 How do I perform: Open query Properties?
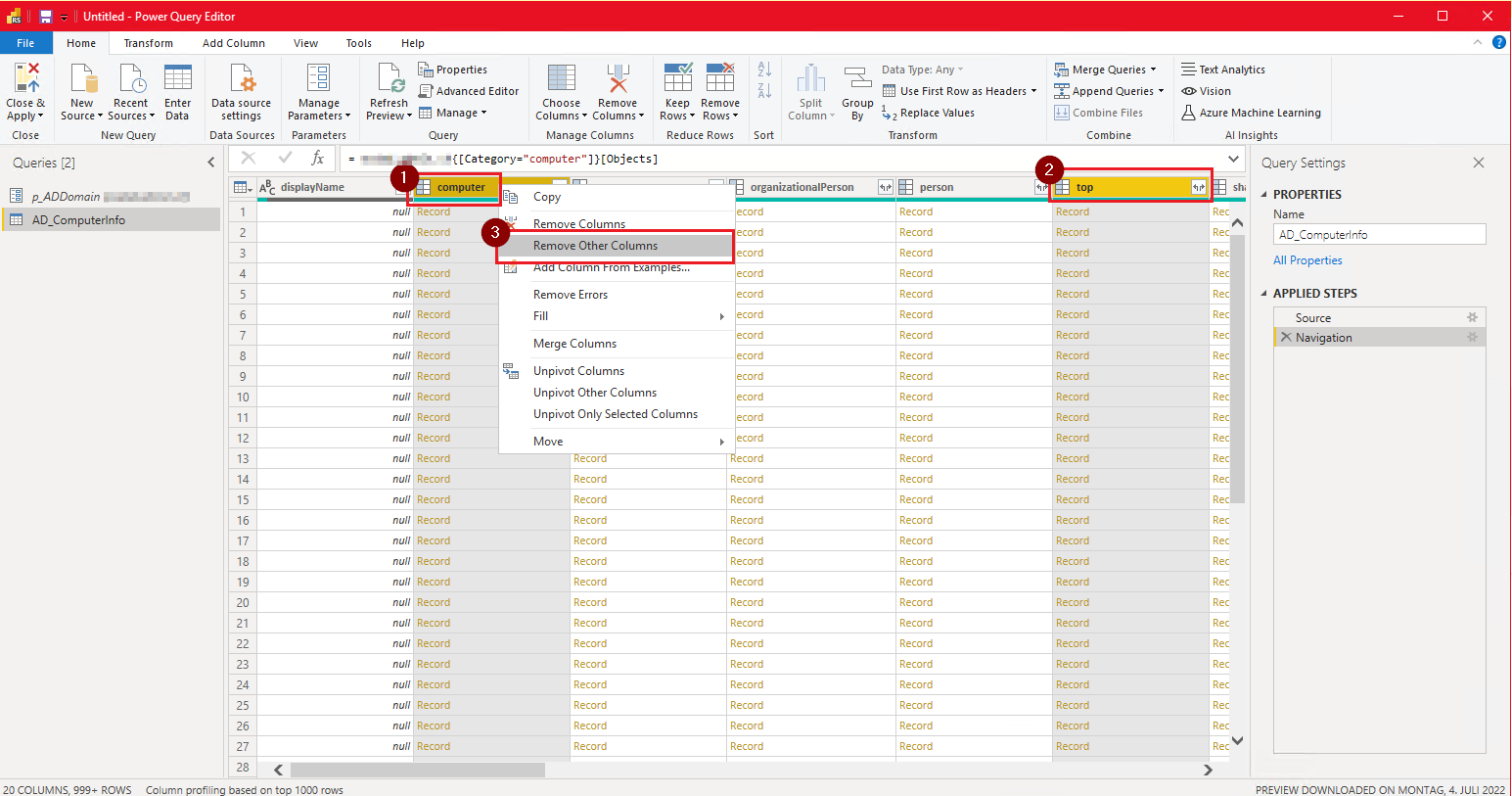click(453, 70)
